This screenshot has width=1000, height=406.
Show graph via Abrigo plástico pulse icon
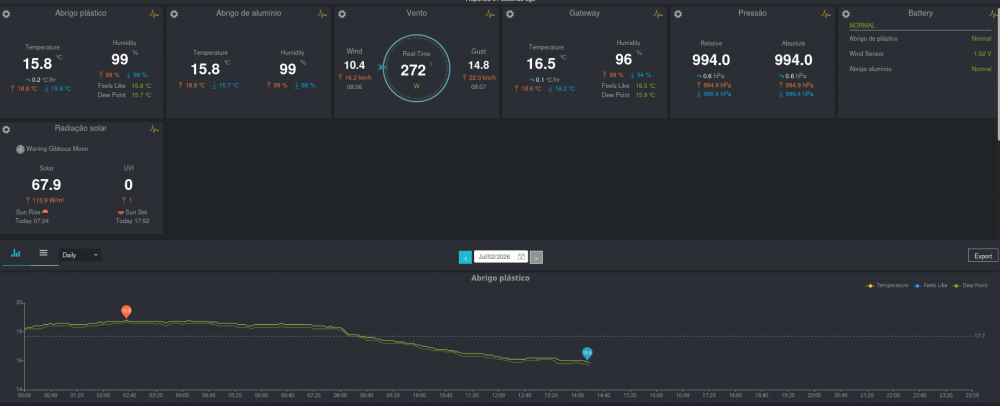(x=154, y=13)
